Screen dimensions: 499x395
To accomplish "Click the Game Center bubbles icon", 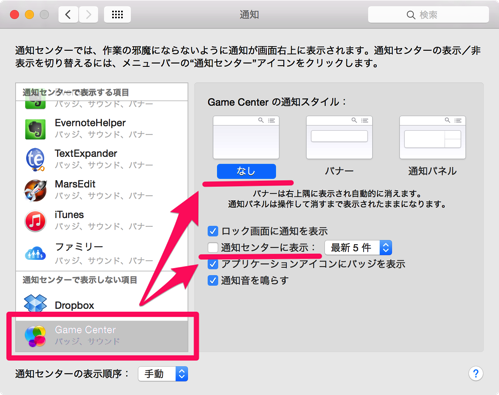I will (35, 336).
